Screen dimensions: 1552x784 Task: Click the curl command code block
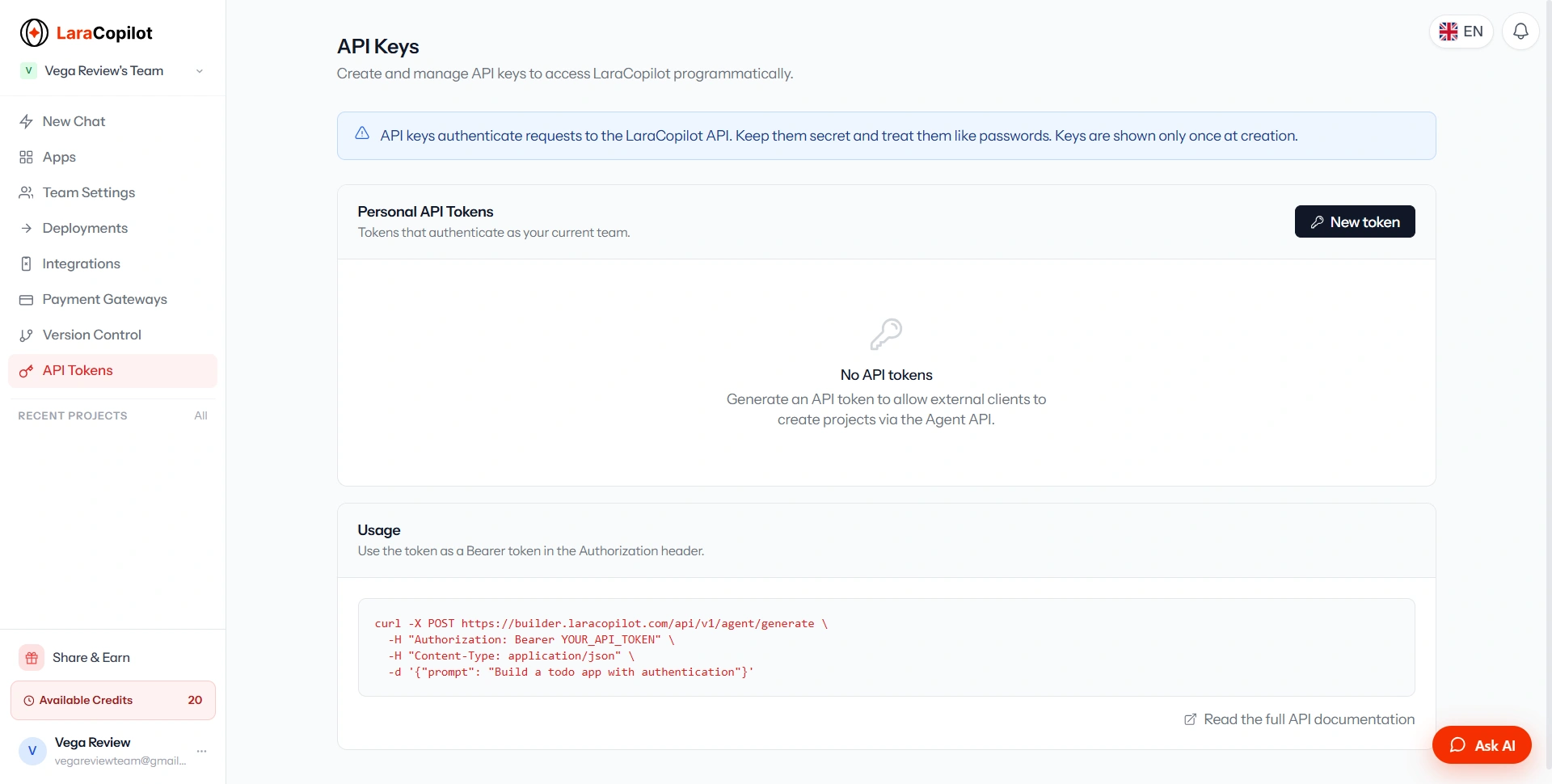pyautogui.click(x=886, y=647)
